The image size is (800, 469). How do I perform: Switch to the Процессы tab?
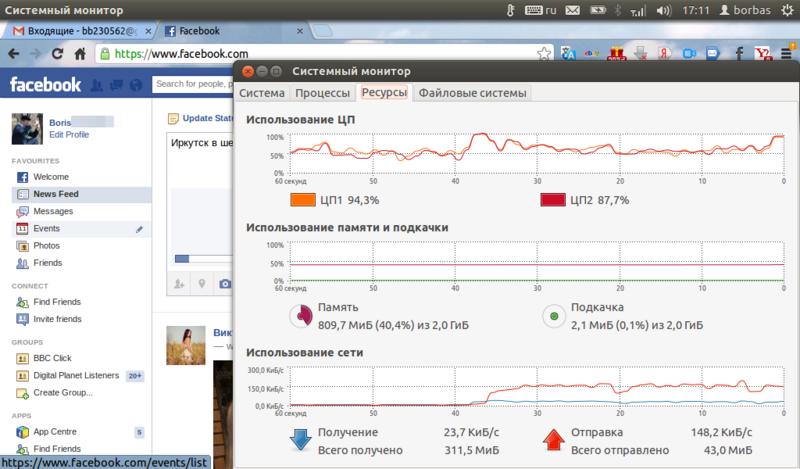tap(322, 93)
